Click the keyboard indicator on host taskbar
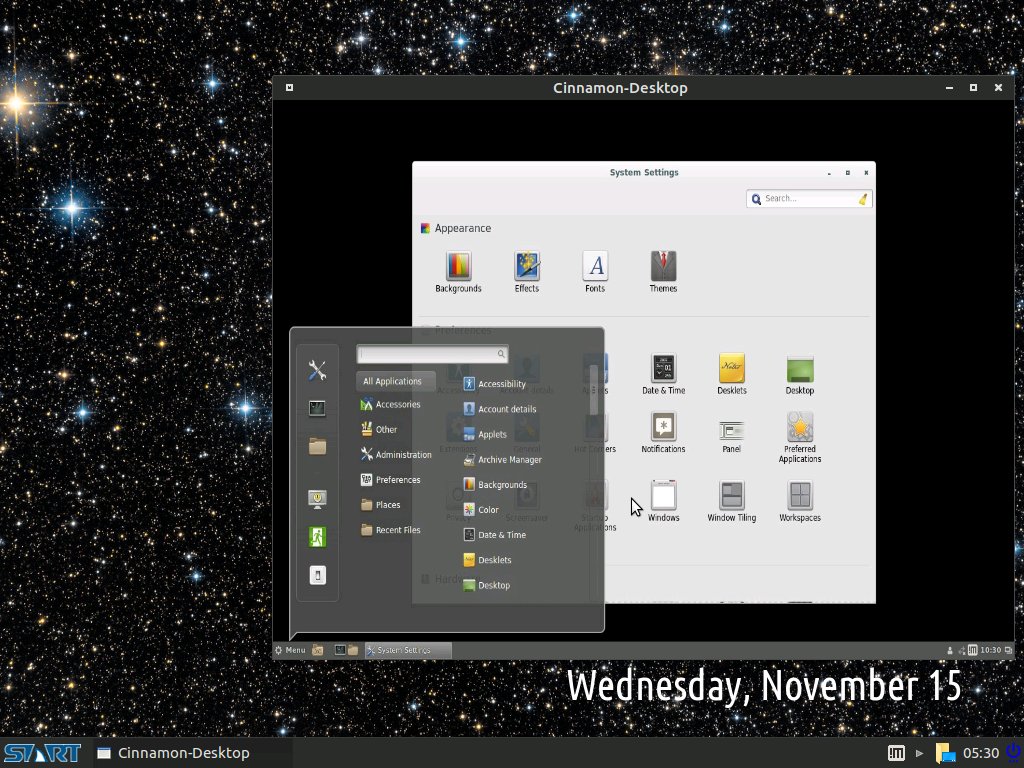This screenshot has width=1024, height=768. point(896,753)
